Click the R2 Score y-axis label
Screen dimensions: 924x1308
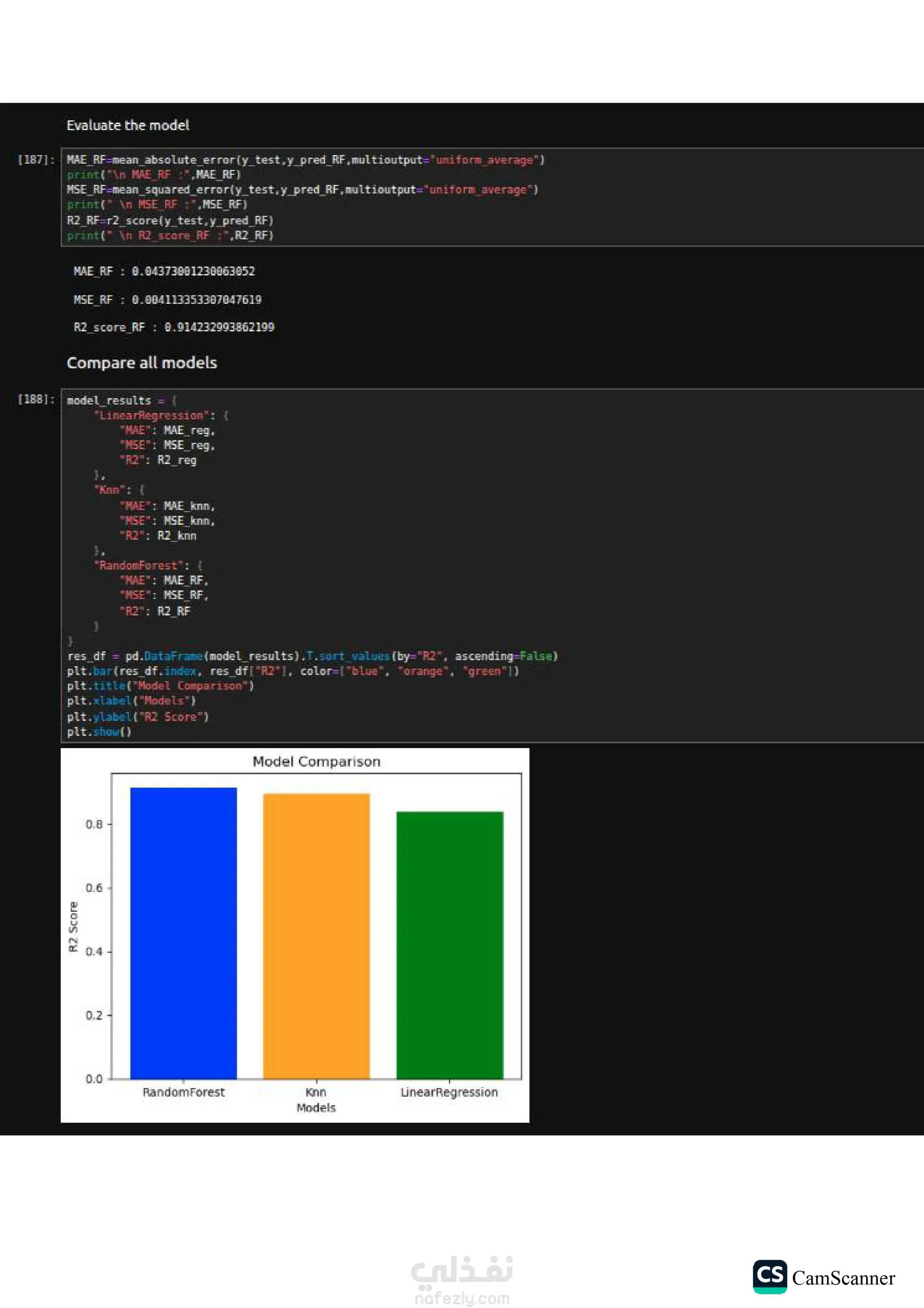point(73,926)
